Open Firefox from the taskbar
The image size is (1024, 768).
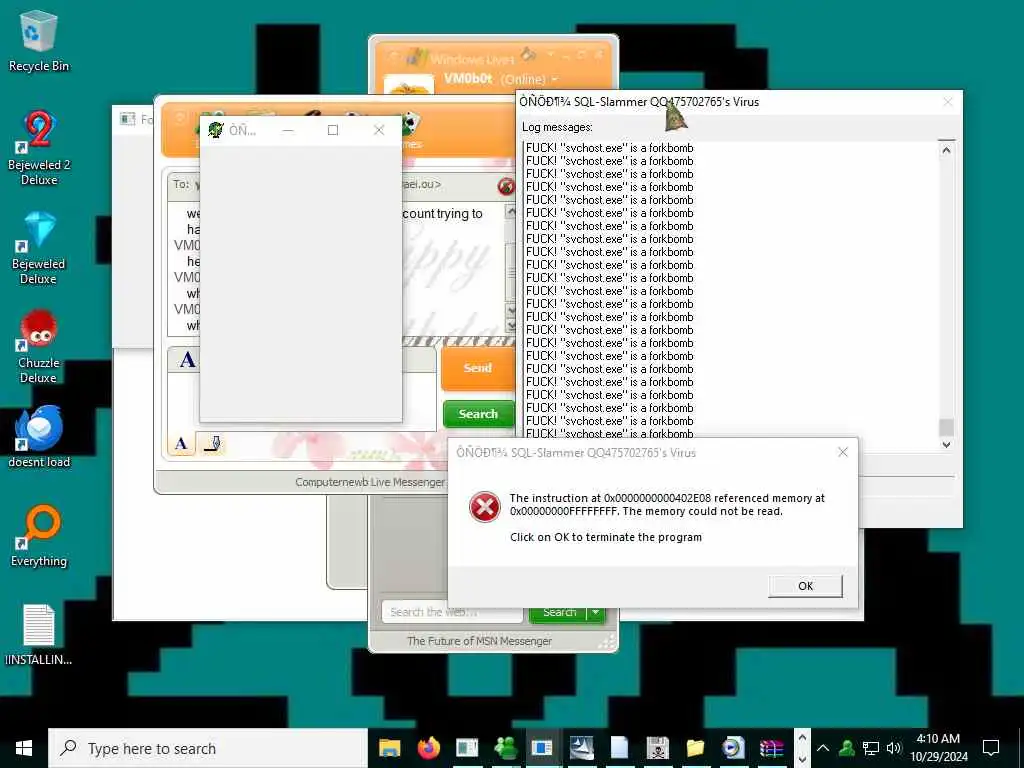(428, 748)
